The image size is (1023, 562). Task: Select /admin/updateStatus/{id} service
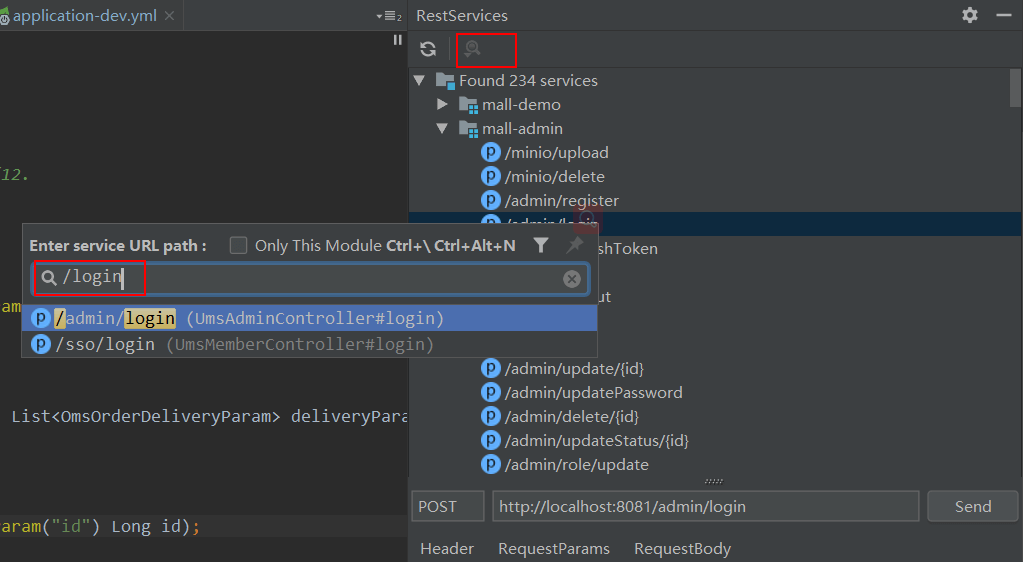pos(596,441)
